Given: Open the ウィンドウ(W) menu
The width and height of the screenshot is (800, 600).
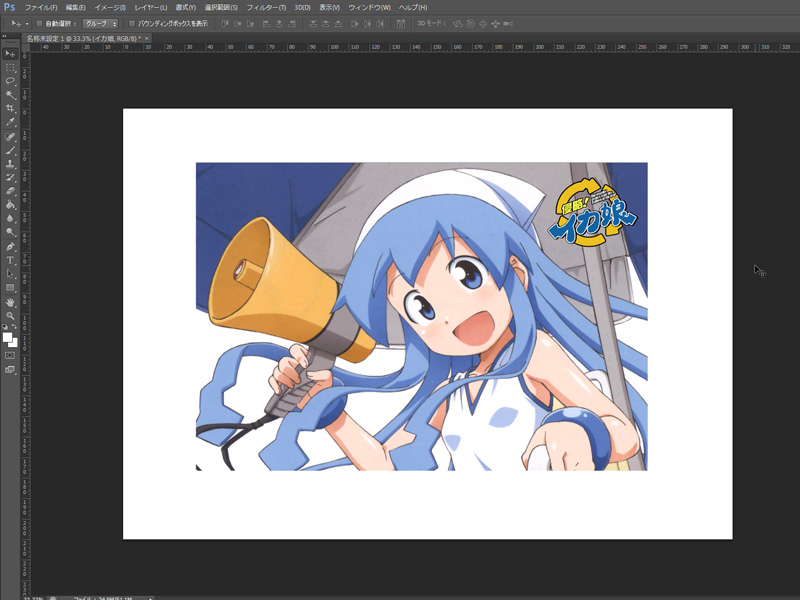Looking at the screenshot, I should pyautogui.click(x=369, y=8).
